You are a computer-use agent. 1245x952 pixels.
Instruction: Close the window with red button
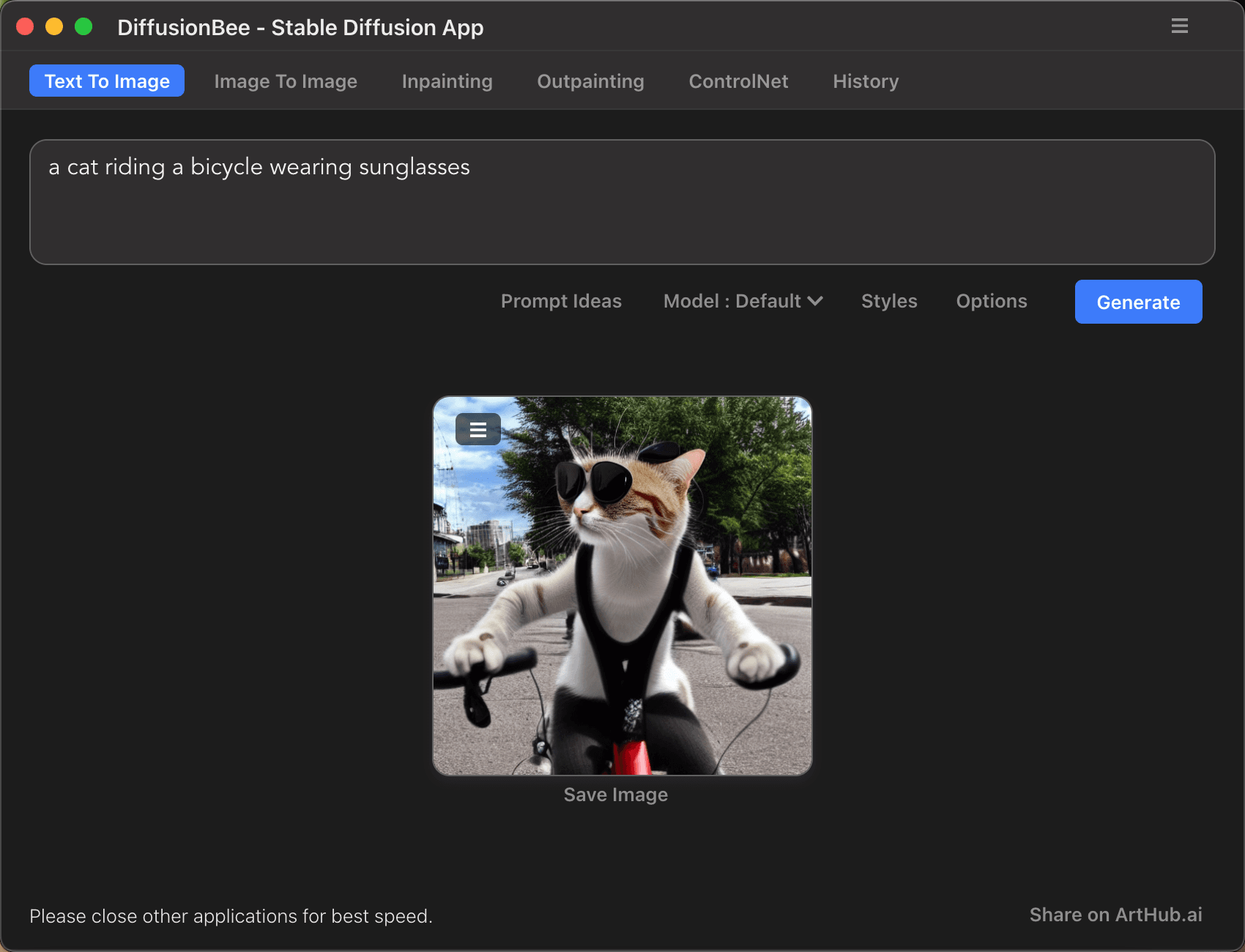pos(25,27)
